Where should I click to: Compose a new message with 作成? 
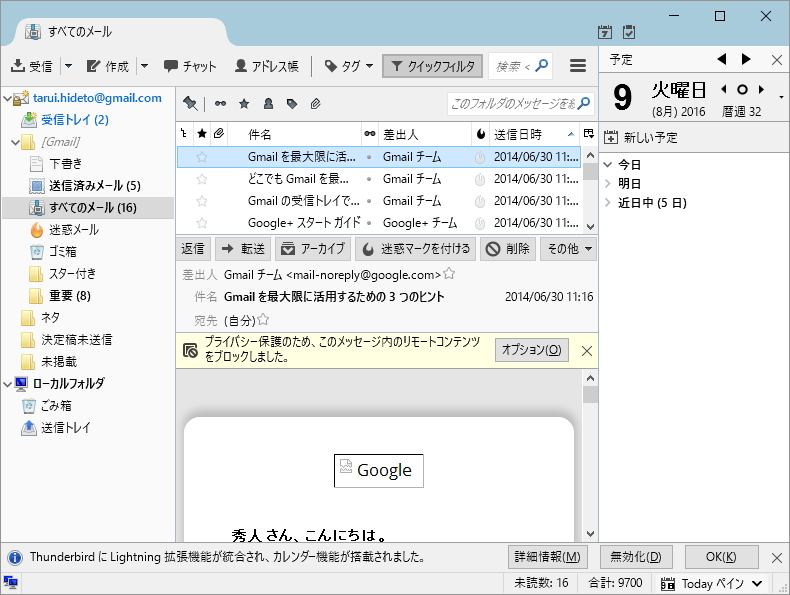pos(107,66)
